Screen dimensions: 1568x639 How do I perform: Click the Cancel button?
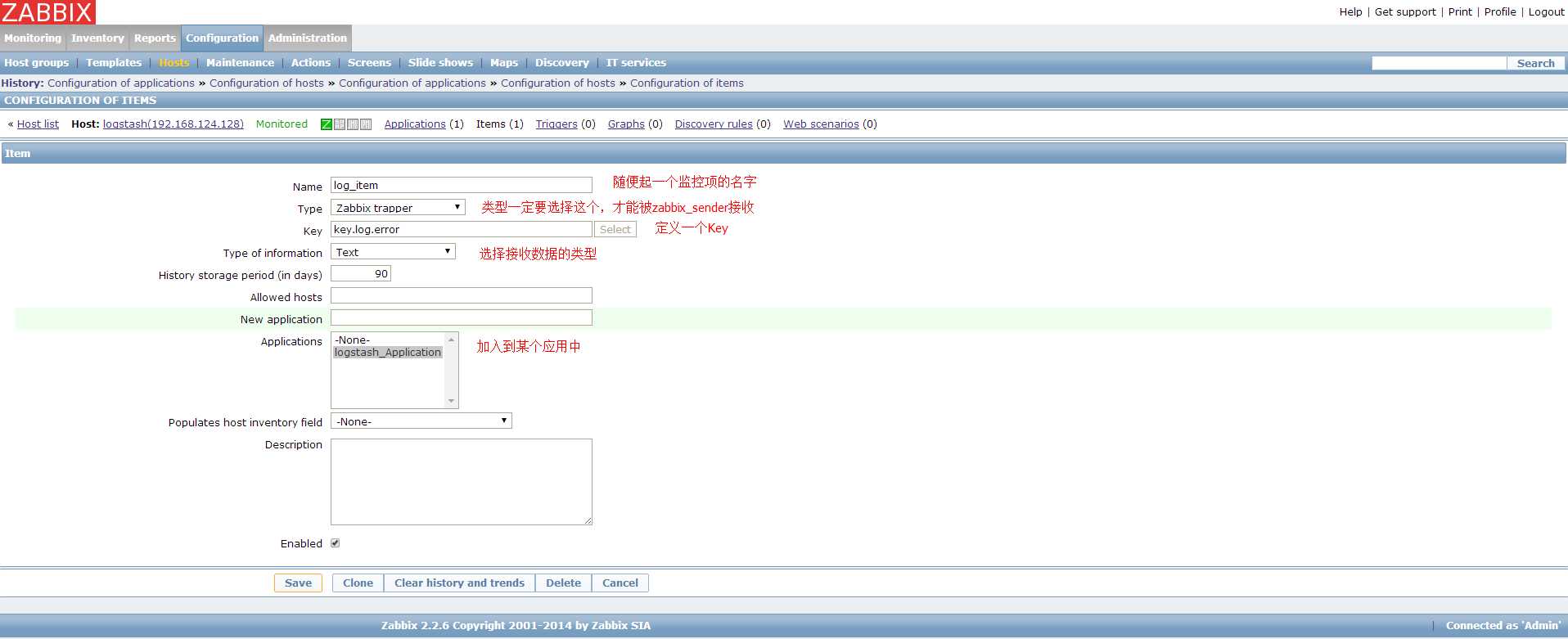(x=620, y=583)
